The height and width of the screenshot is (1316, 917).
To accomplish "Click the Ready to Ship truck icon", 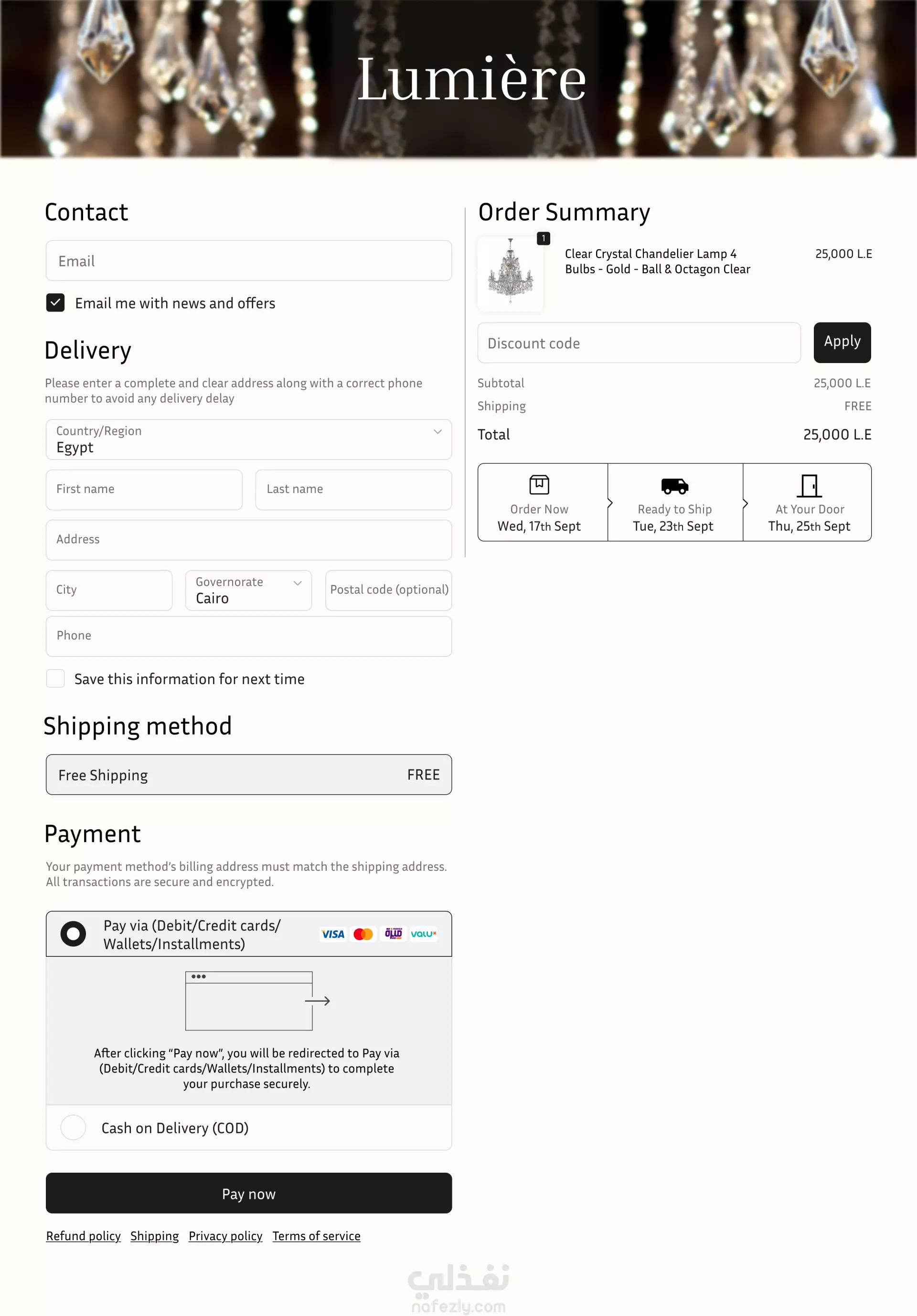I will pyautogui.click(x=674, y=485).
